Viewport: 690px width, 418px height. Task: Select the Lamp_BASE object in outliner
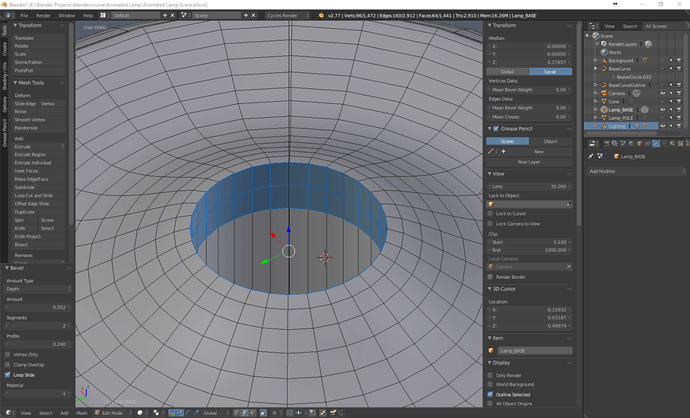621,109
